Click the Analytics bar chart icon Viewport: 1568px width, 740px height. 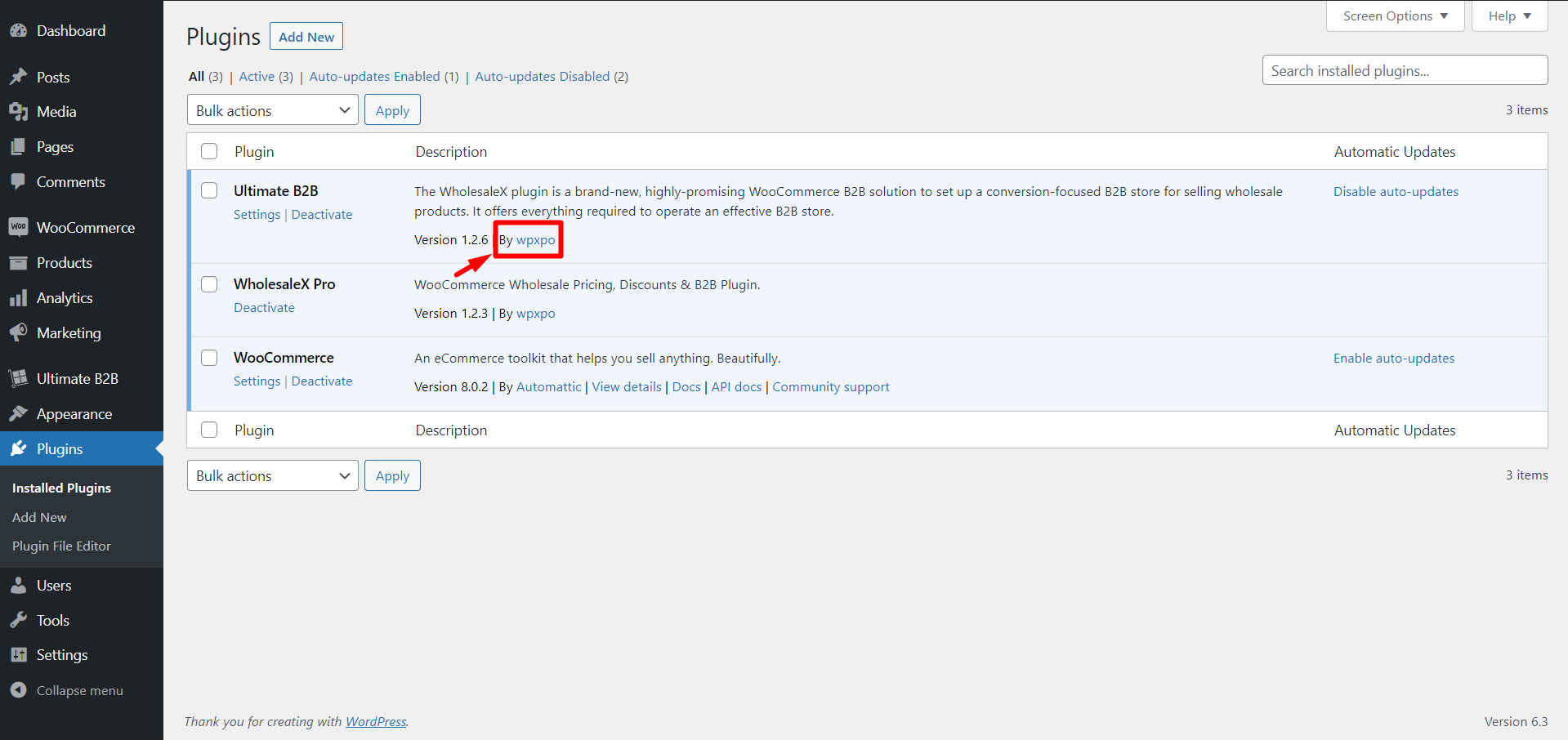tap(18, 298)
